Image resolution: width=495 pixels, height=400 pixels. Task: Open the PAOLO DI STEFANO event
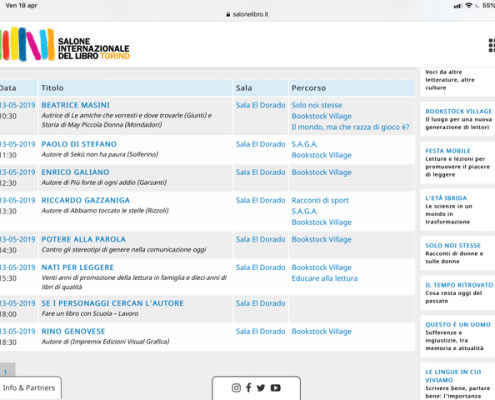79,144
